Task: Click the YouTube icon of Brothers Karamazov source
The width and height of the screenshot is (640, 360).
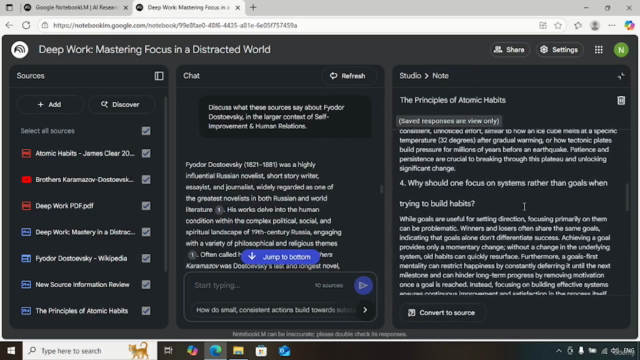Action: point(26,180)
